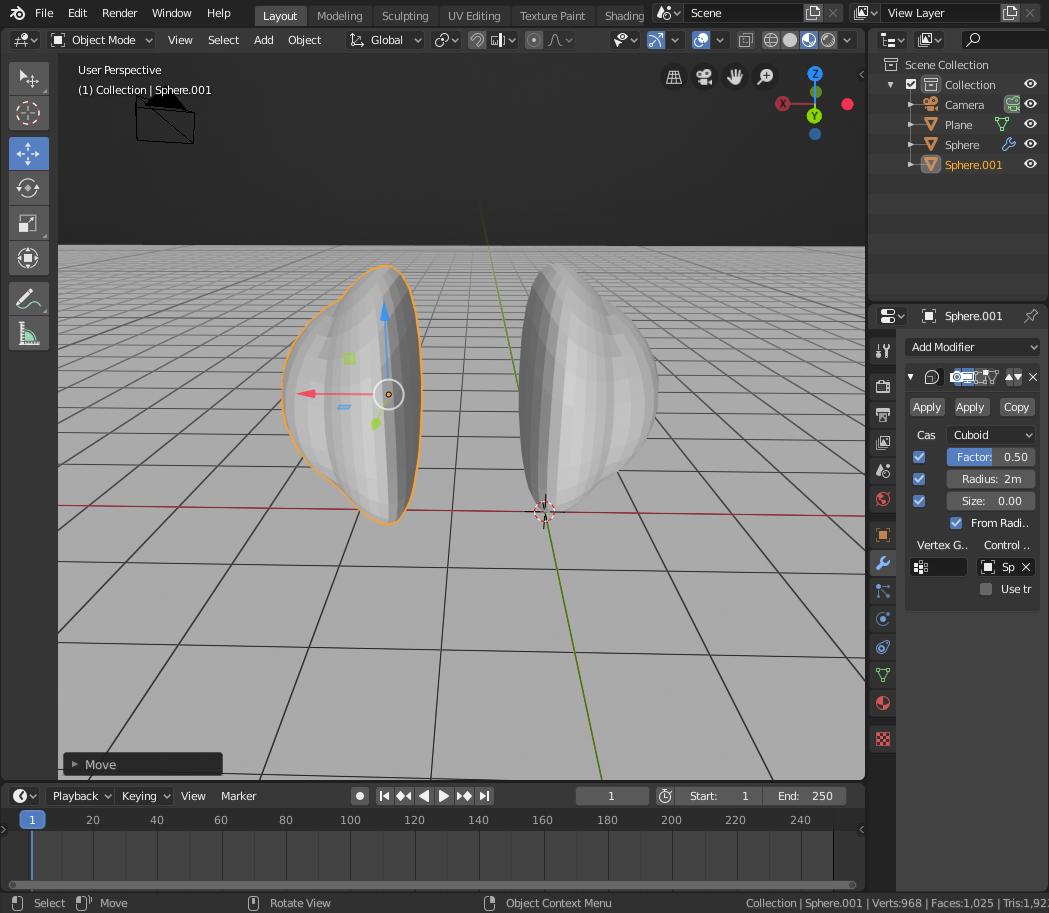Open the Object Constraints properties tab
Screen dimensions: 1049x913
tap(883, 647)
